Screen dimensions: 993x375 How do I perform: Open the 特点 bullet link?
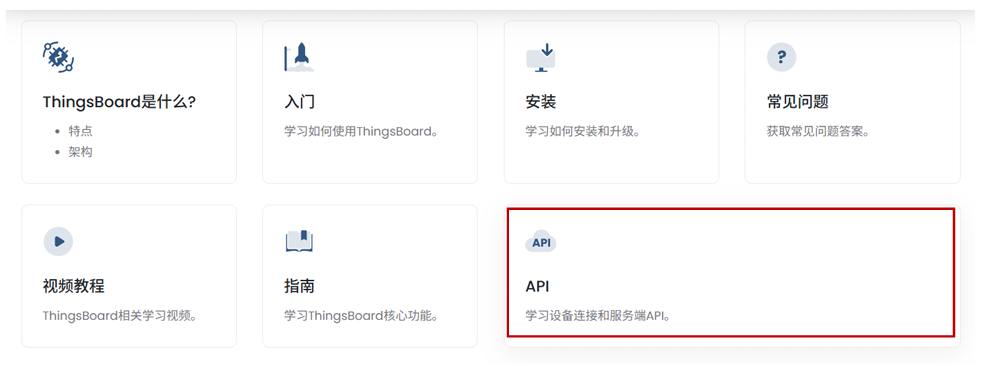tap(81, 132)
